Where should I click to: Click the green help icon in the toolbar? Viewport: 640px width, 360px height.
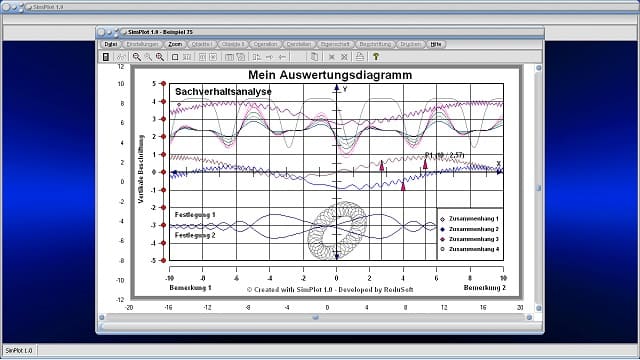pos(376,57)
